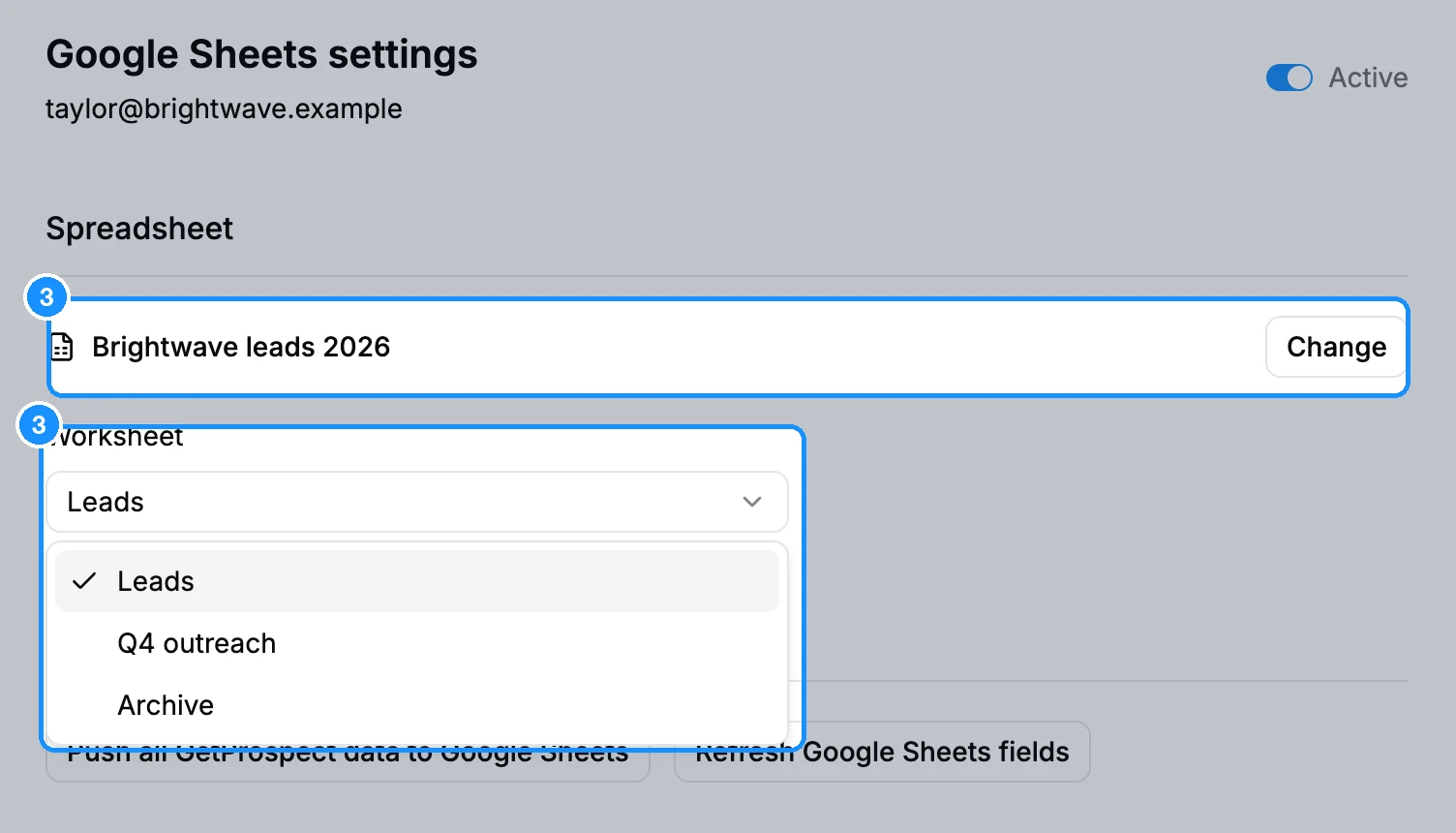The height and width of the screenshot is (833, 1456).
Task: Click the Active label text
Action: (x=1368, y=77)
